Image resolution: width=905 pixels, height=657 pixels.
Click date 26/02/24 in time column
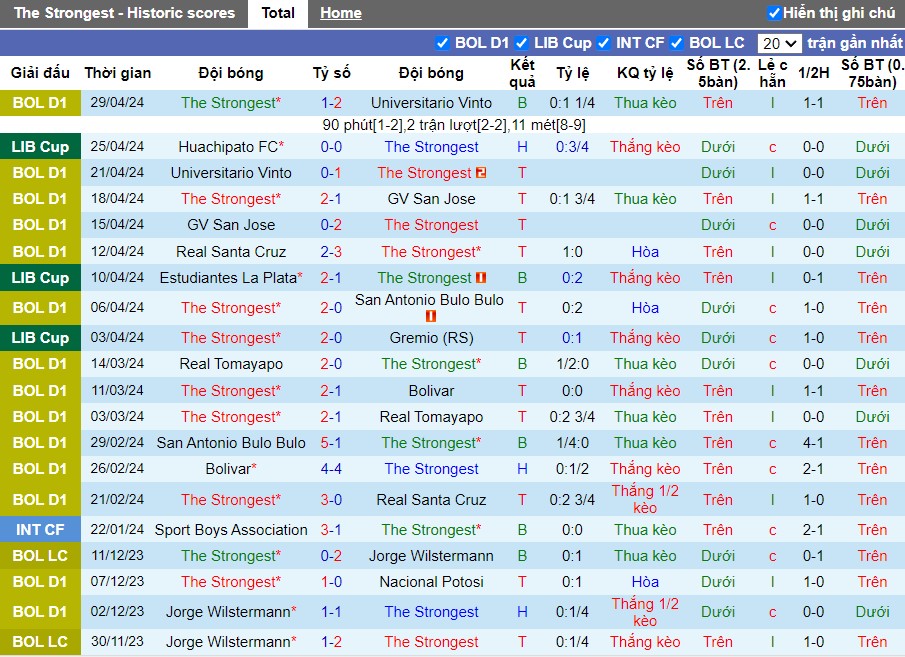click(117, 469)
